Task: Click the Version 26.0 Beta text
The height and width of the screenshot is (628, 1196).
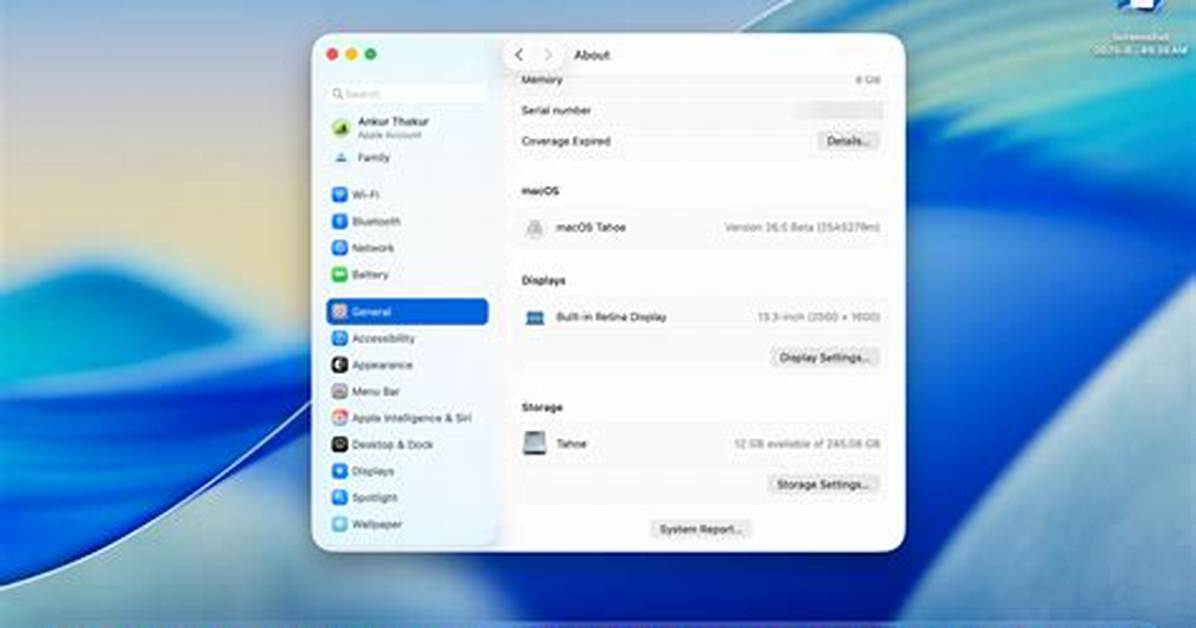Action: (802, 227)
